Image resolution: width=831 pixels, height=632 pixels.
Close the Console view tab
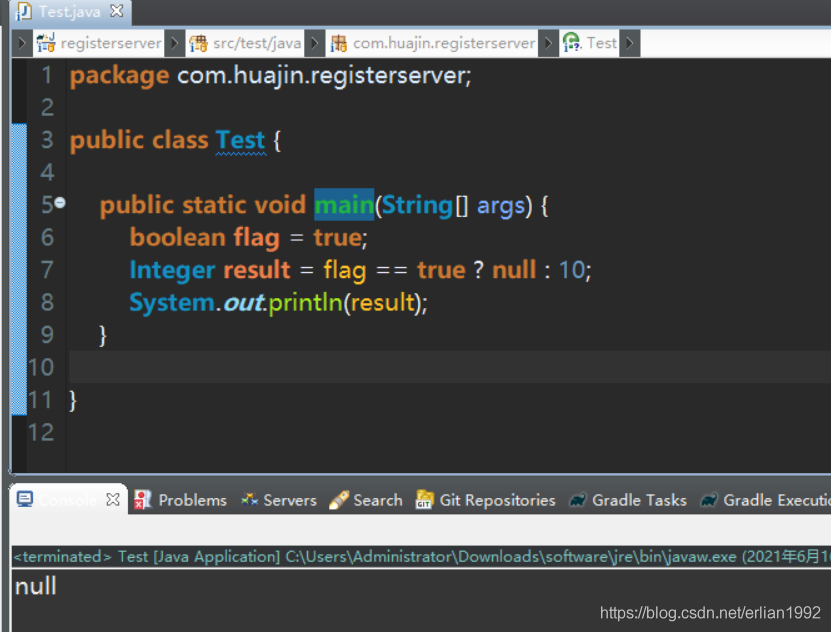(113, 499)
